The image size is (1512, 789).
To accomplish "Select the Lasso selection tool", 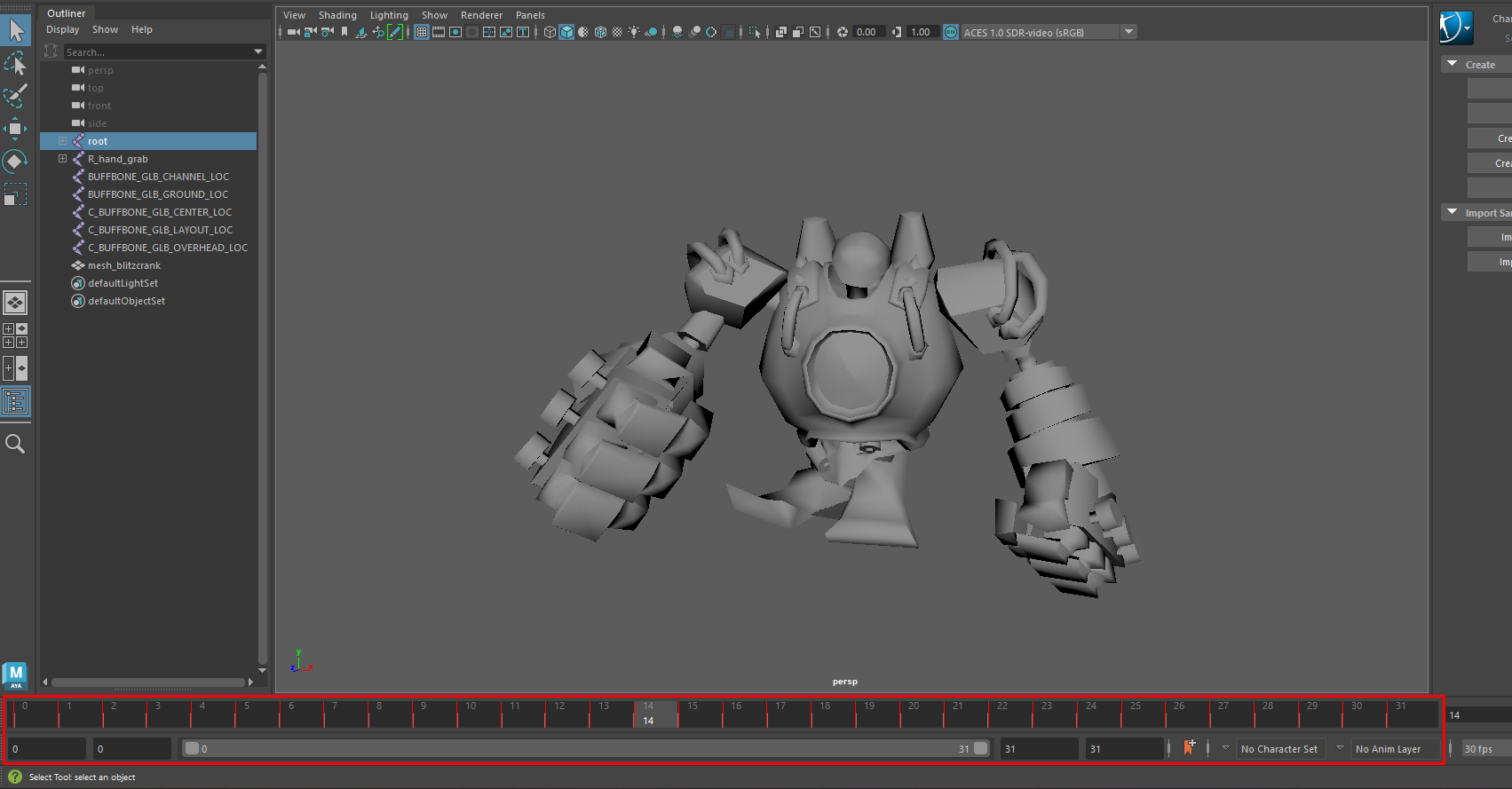I will point(15,64).
